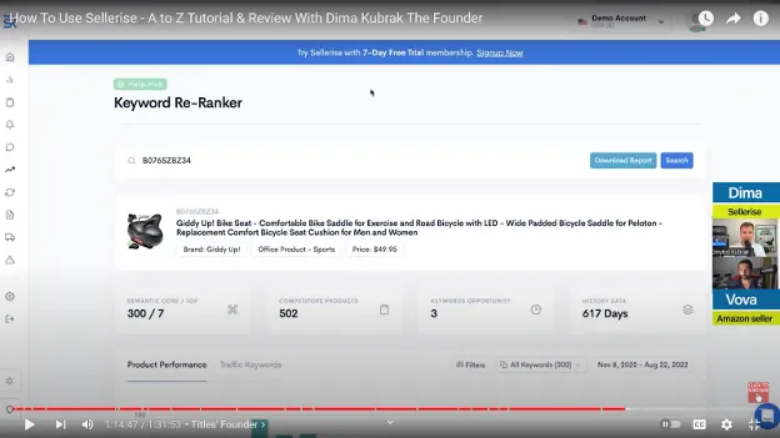
Task: Toggle the autoplay switch
Action: coord(671,425)
